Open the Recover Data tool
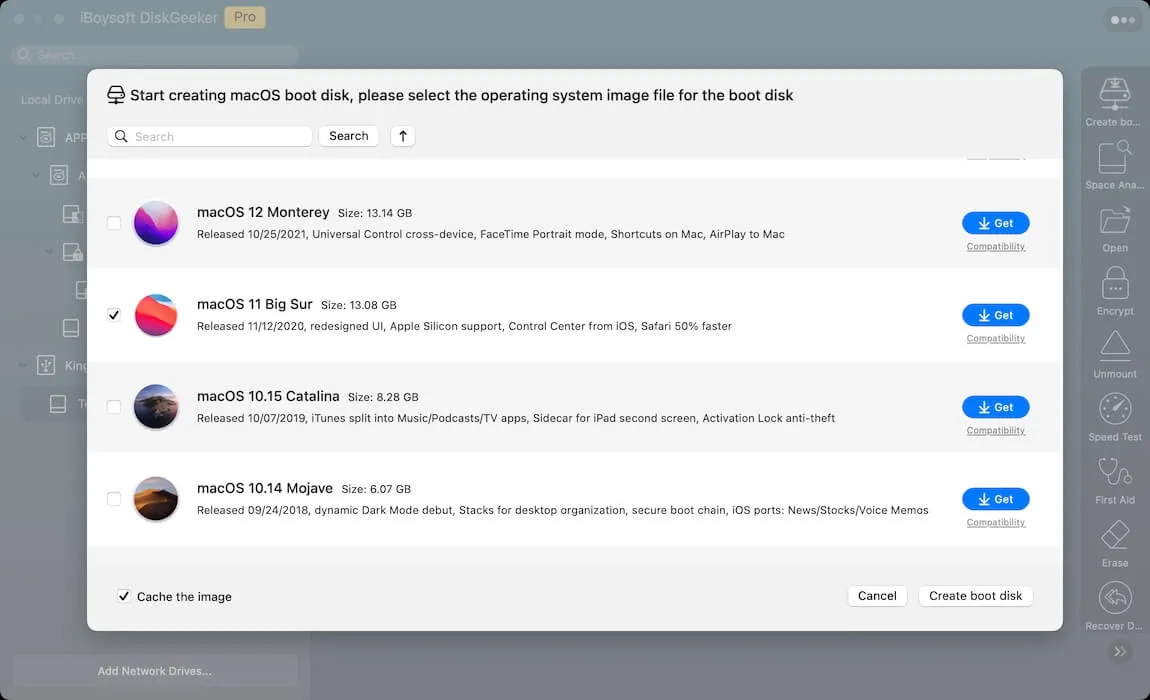The width and height of the screenshot is (1150, 700). 1114,606
